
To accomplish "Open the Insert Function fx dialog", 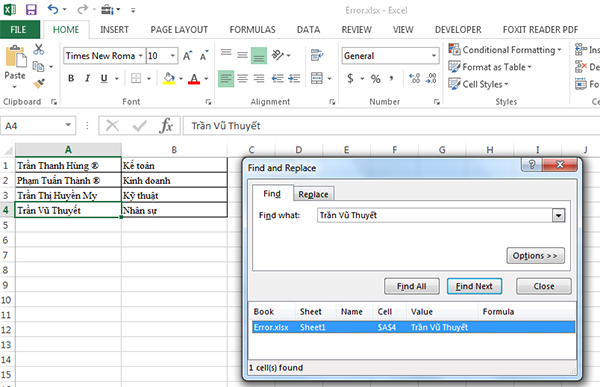I will pos(166,126).
